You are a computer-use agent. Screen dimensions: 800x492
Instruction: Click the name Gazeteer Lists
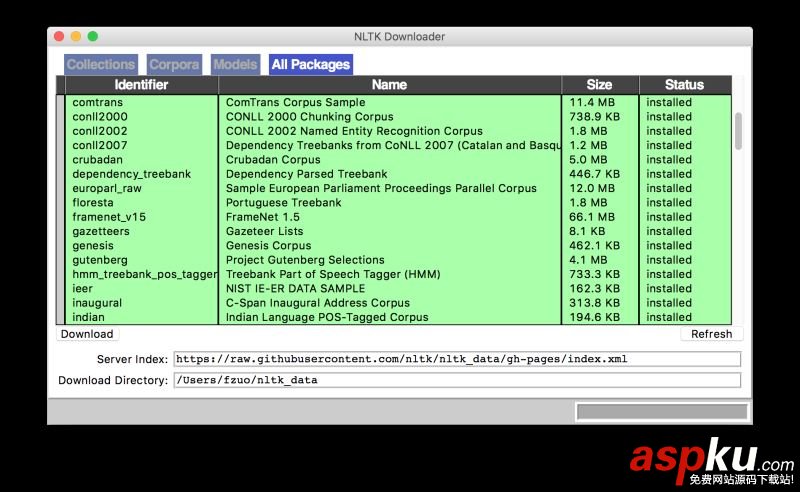pyautogui.click(x=264, y=231)
